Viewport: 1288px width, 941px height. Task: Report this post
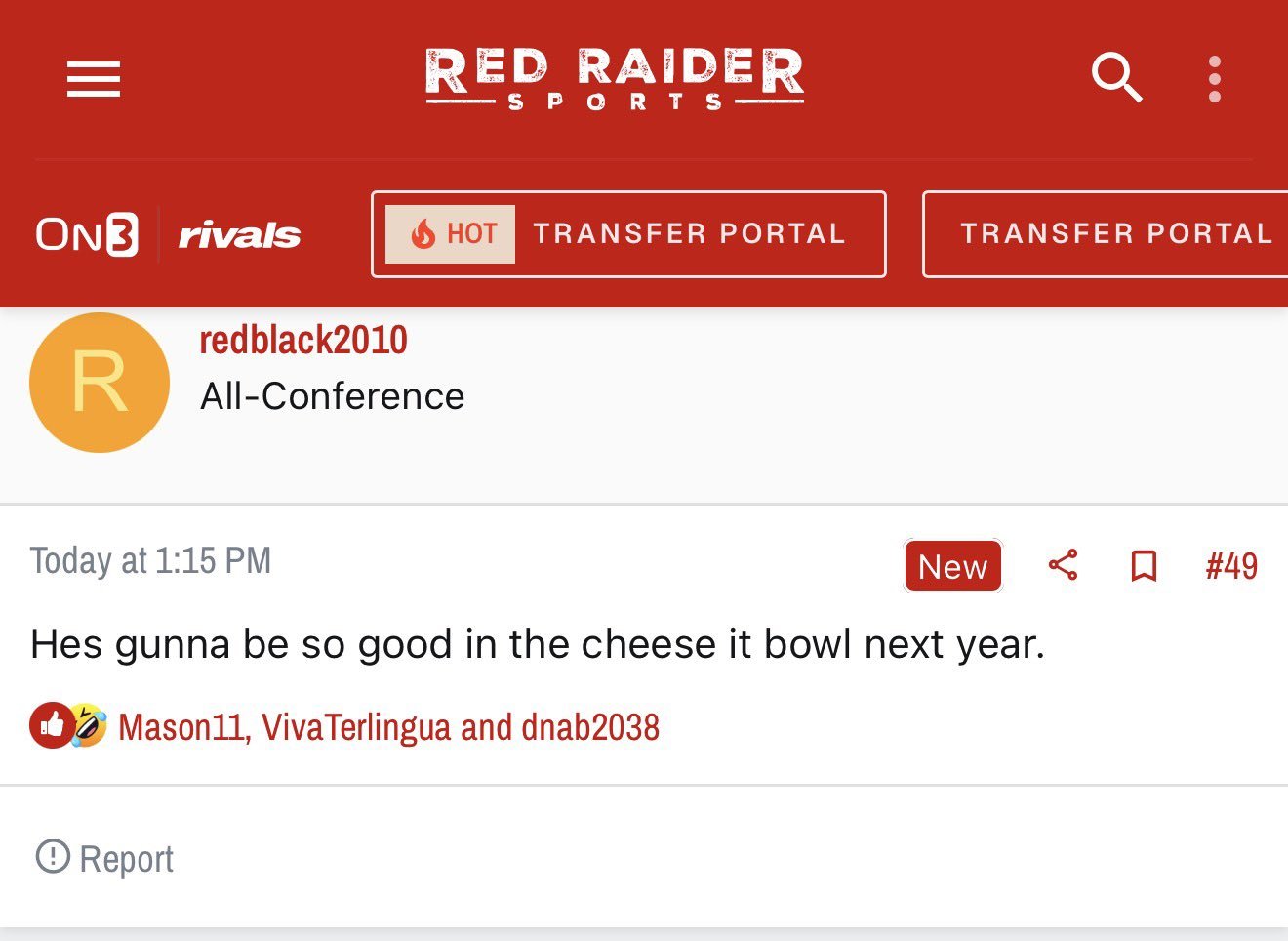point(105,859)
